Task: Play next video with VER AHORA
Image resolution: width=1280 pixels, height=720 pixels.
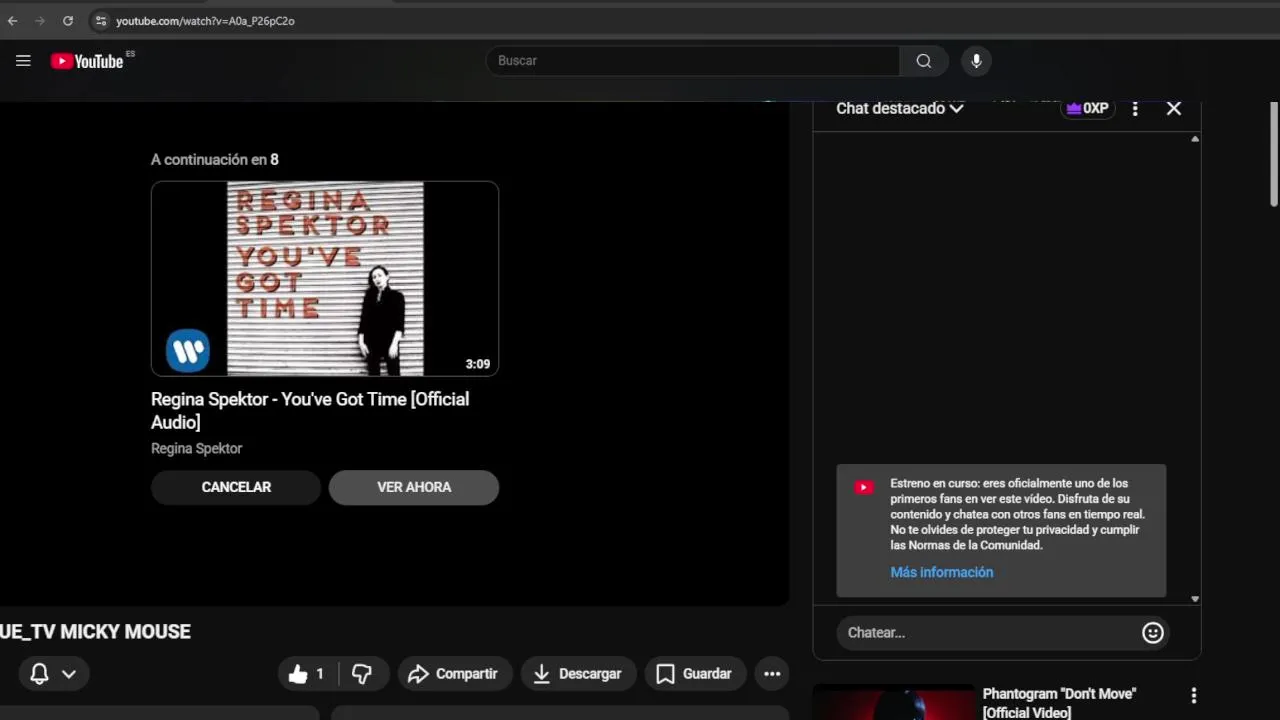Action: (414, 487)
